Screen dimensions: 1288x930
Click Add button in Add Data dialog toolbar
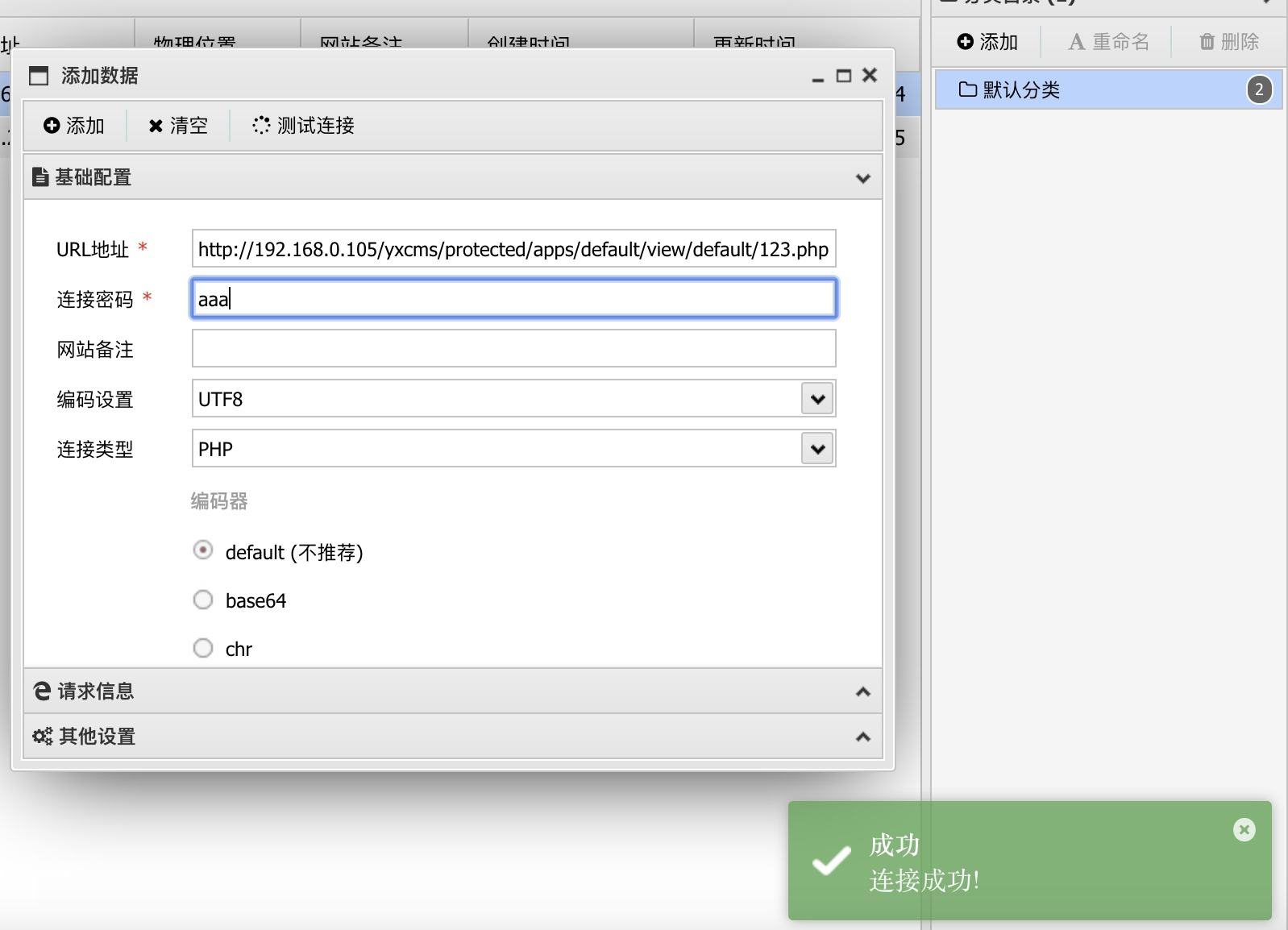click(74, 126)
